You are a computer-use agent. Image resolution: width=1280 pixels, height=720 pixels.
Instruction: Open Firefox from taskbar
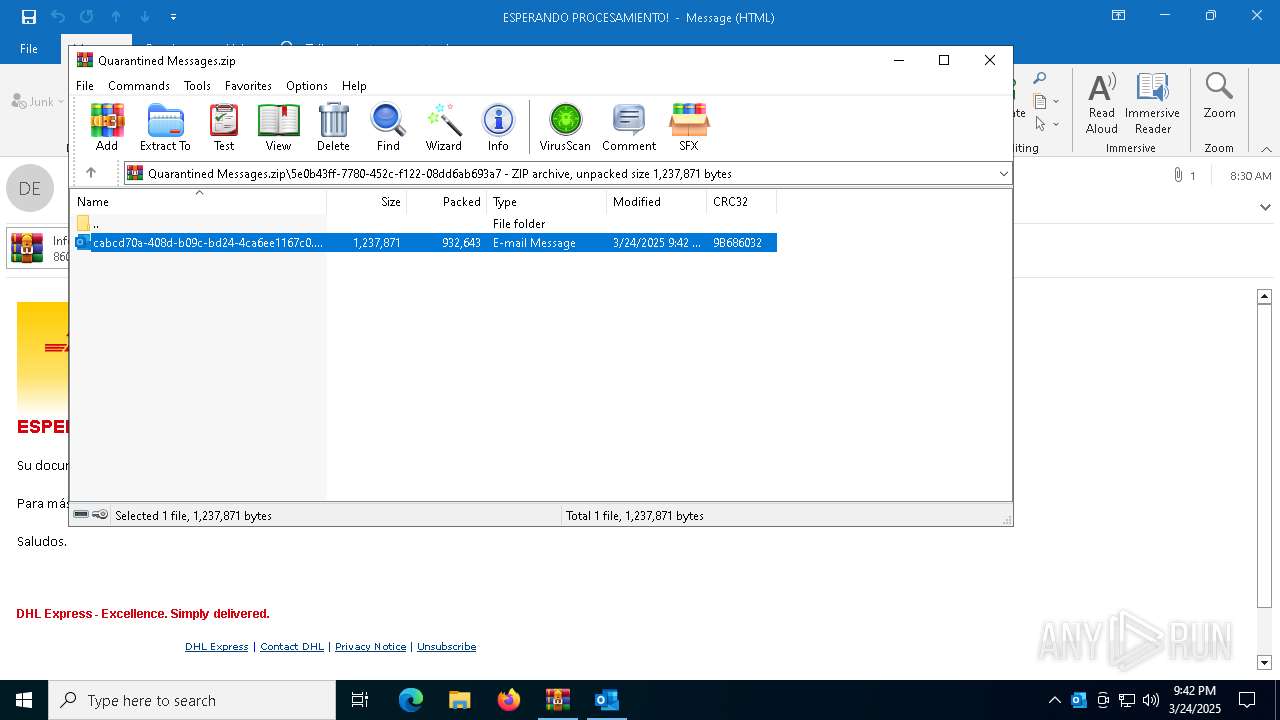coord(509,700)
